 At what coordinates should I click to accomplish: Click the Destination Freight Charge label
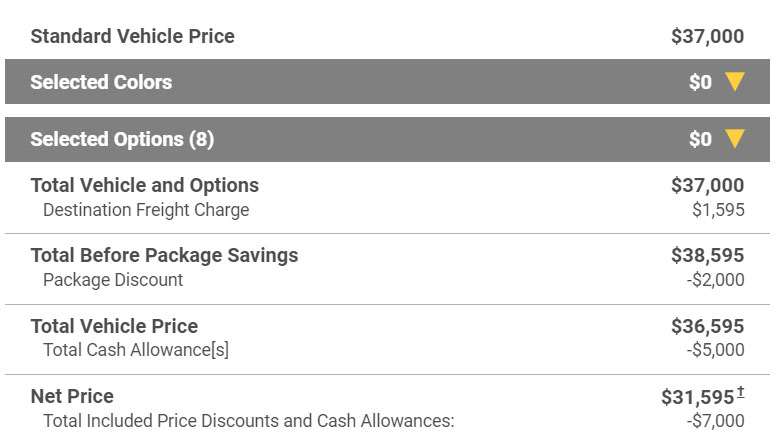pyautogui.click(x=146, y=210)
